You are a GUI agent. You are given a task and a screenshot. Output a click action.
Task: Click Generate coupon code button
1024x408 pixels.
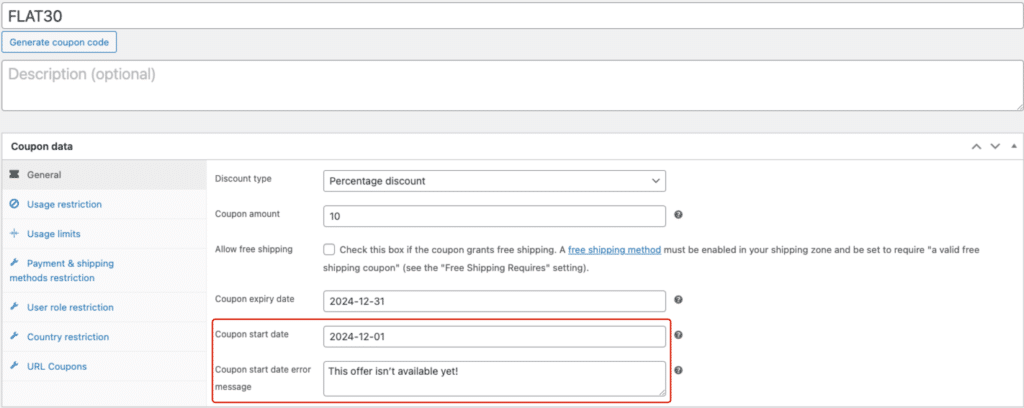59,42
